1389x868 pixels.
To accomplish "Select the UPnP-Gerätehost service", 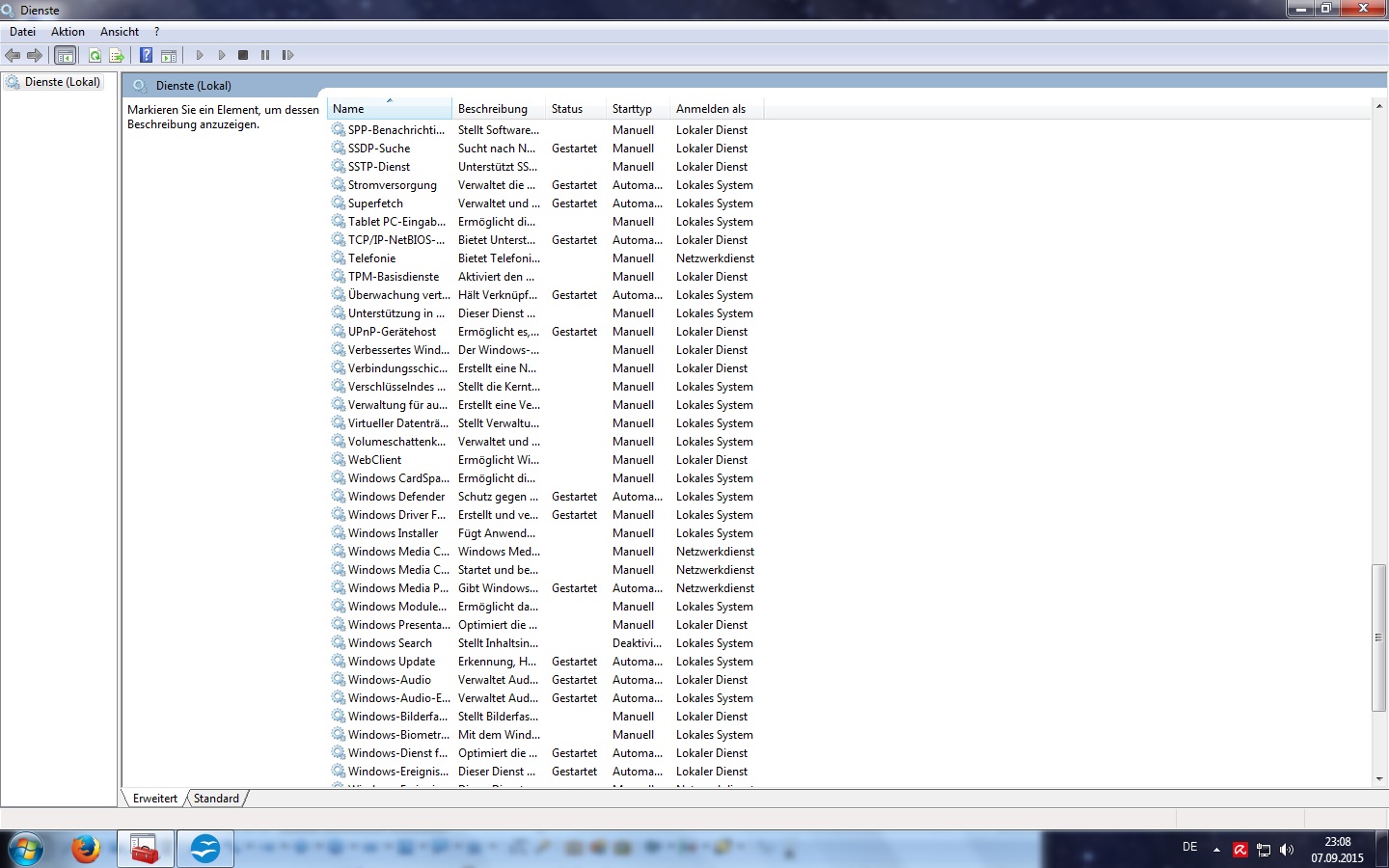I will click(392, 331).
